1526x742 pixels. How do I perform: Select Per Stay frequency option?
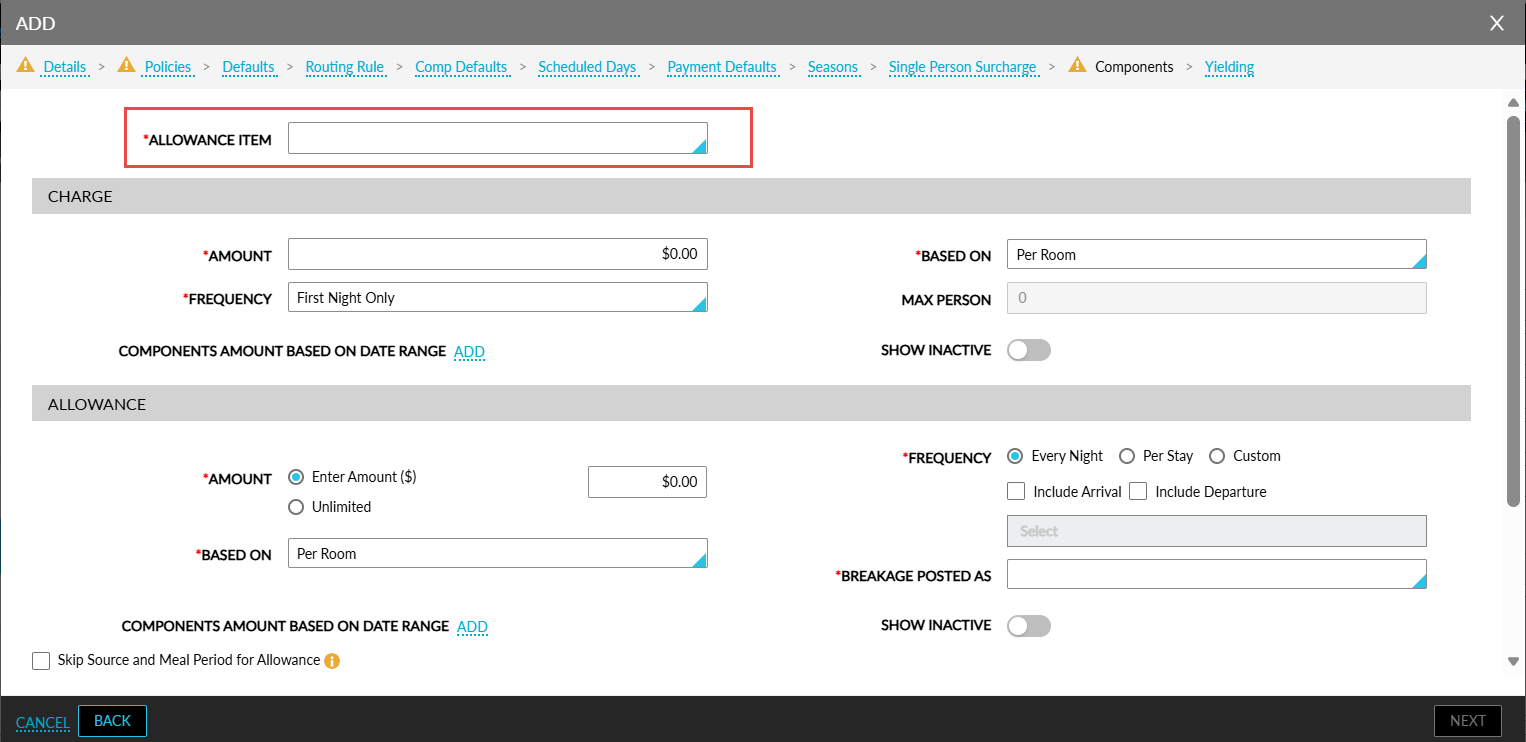[1126, 456]
